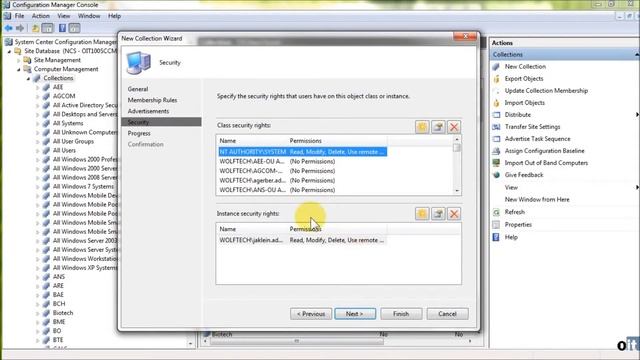Select WOLFTECH\AGCOM class rights row
Screen dimensions: 640x360
click(x=302, y=171)
